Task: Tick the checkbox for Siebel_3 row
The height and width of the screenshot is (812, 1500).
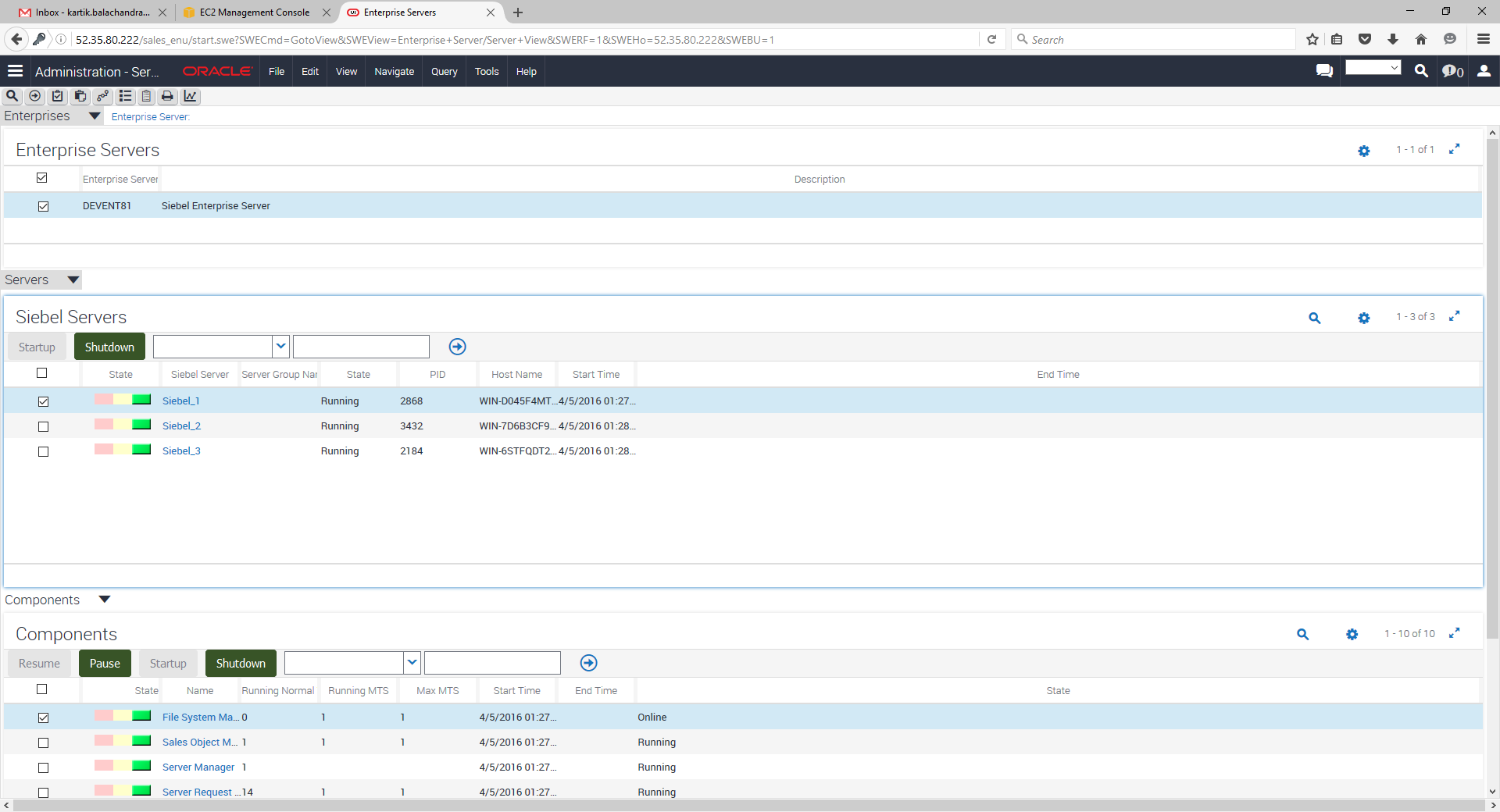Action: coord(43,451)
